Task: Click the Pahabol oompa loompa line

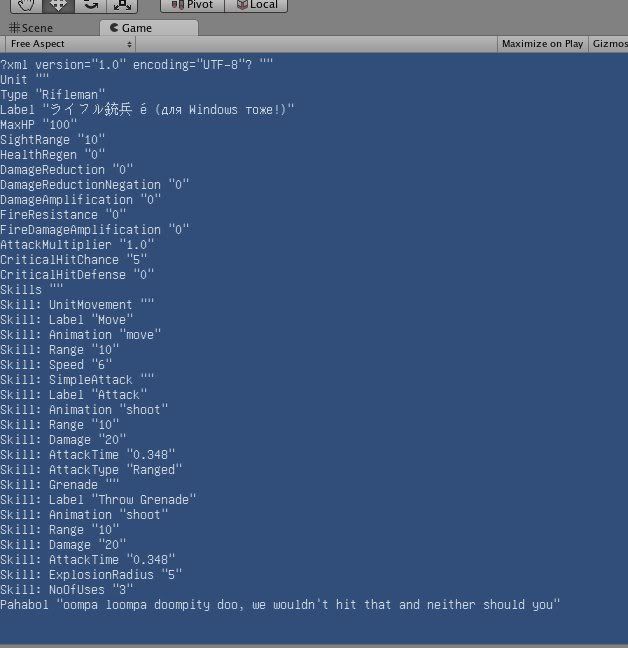Action: tap(280, 605)
